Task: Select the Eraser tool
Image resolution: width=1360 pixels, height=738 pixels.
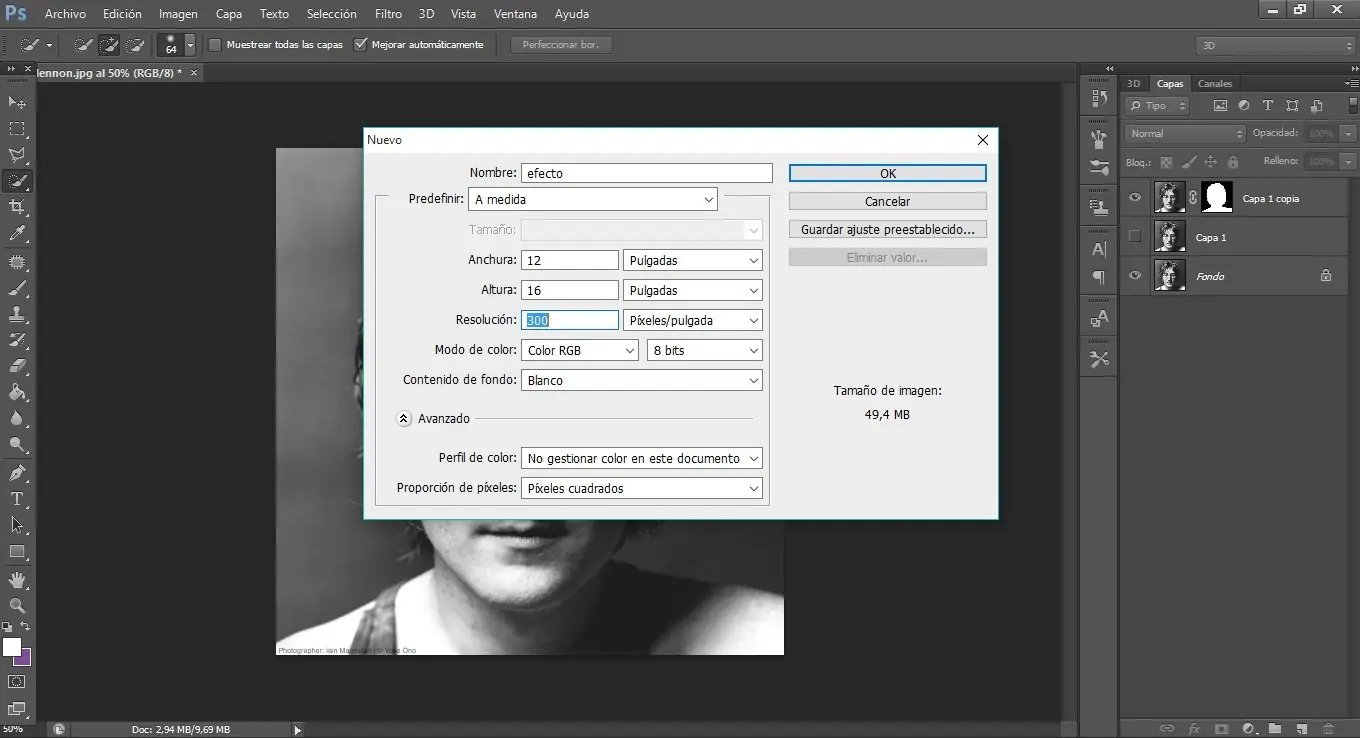Action: (16, 364)
